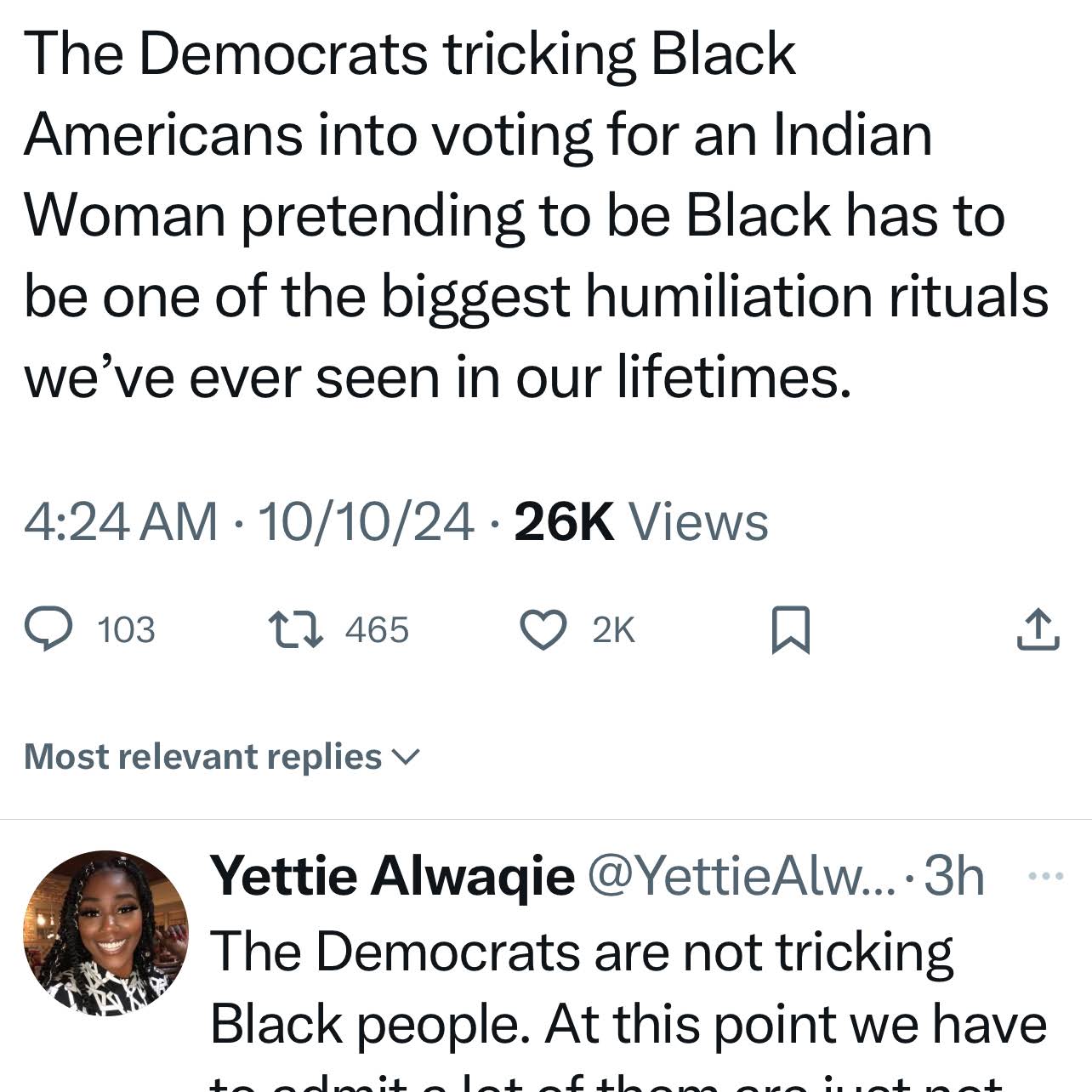
Task: Tap the 103 replies count
Action: point(126,630)
